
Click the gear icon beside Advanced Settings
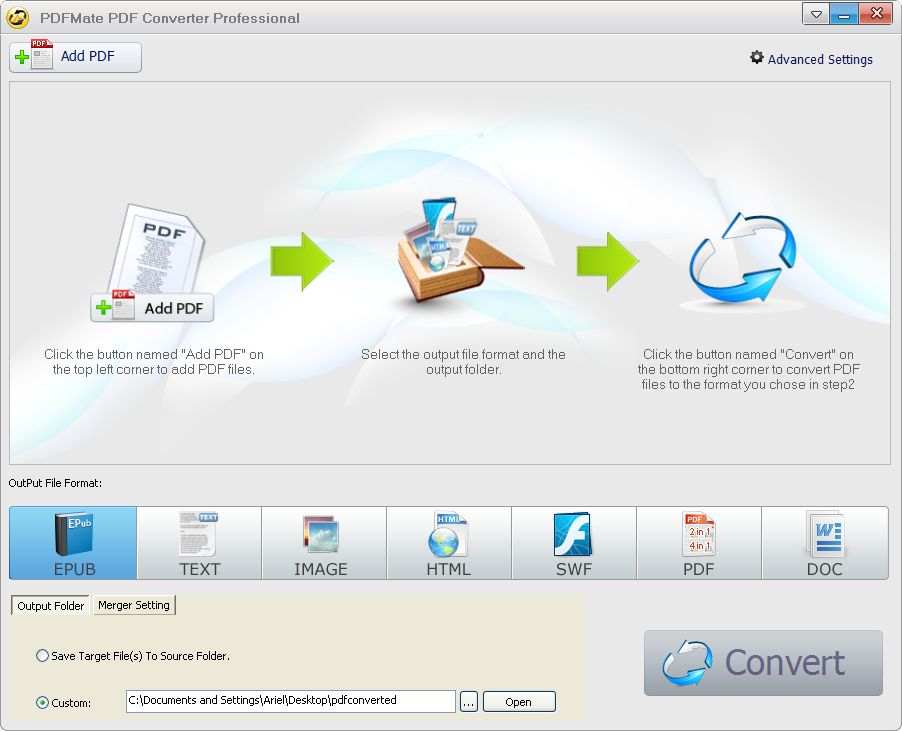point(756,58)
